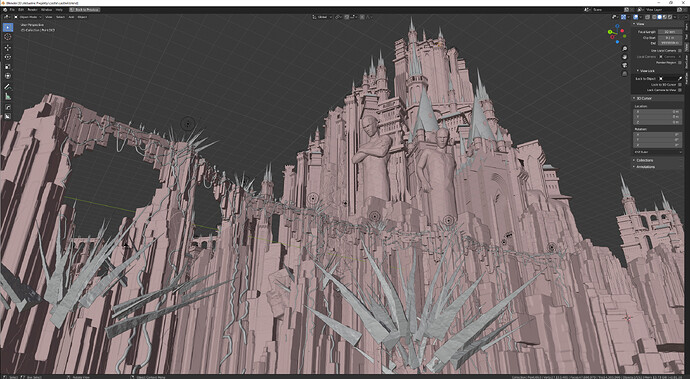Image resolution: width=690 pixels, height=379 pixels.
Task: Select the 3D Cursor tool
Action: 7,37
